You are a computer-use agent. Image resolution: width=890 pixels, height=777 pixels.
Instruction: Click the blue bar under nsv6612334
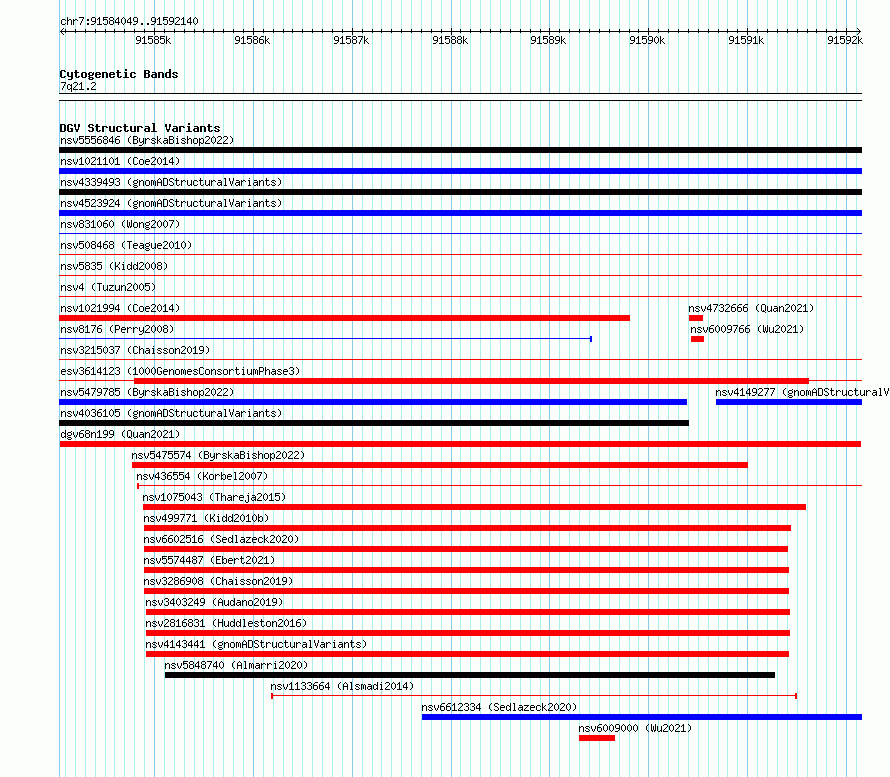(x=642, y=717)
